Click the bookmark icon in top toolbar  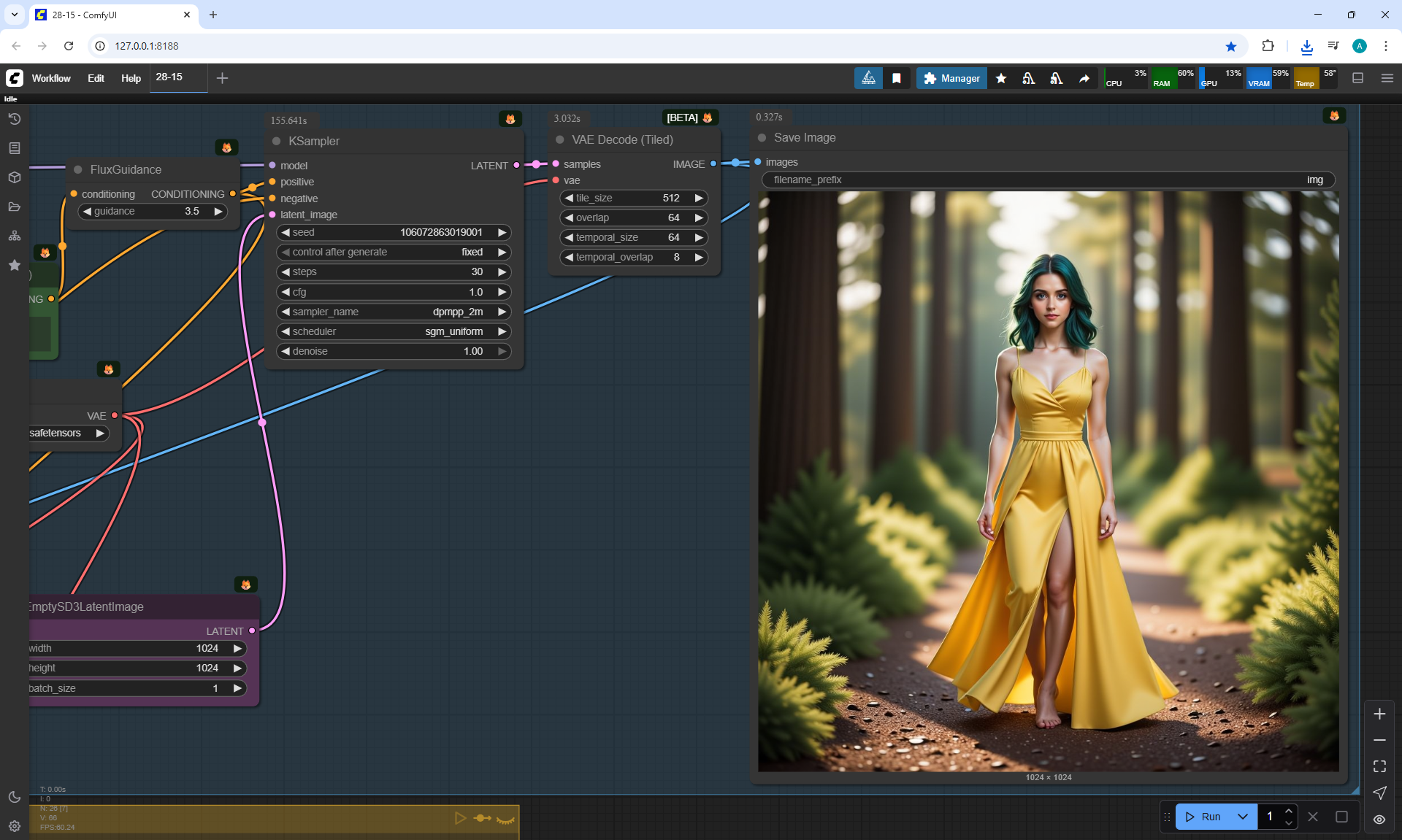[x=897, y=78]
